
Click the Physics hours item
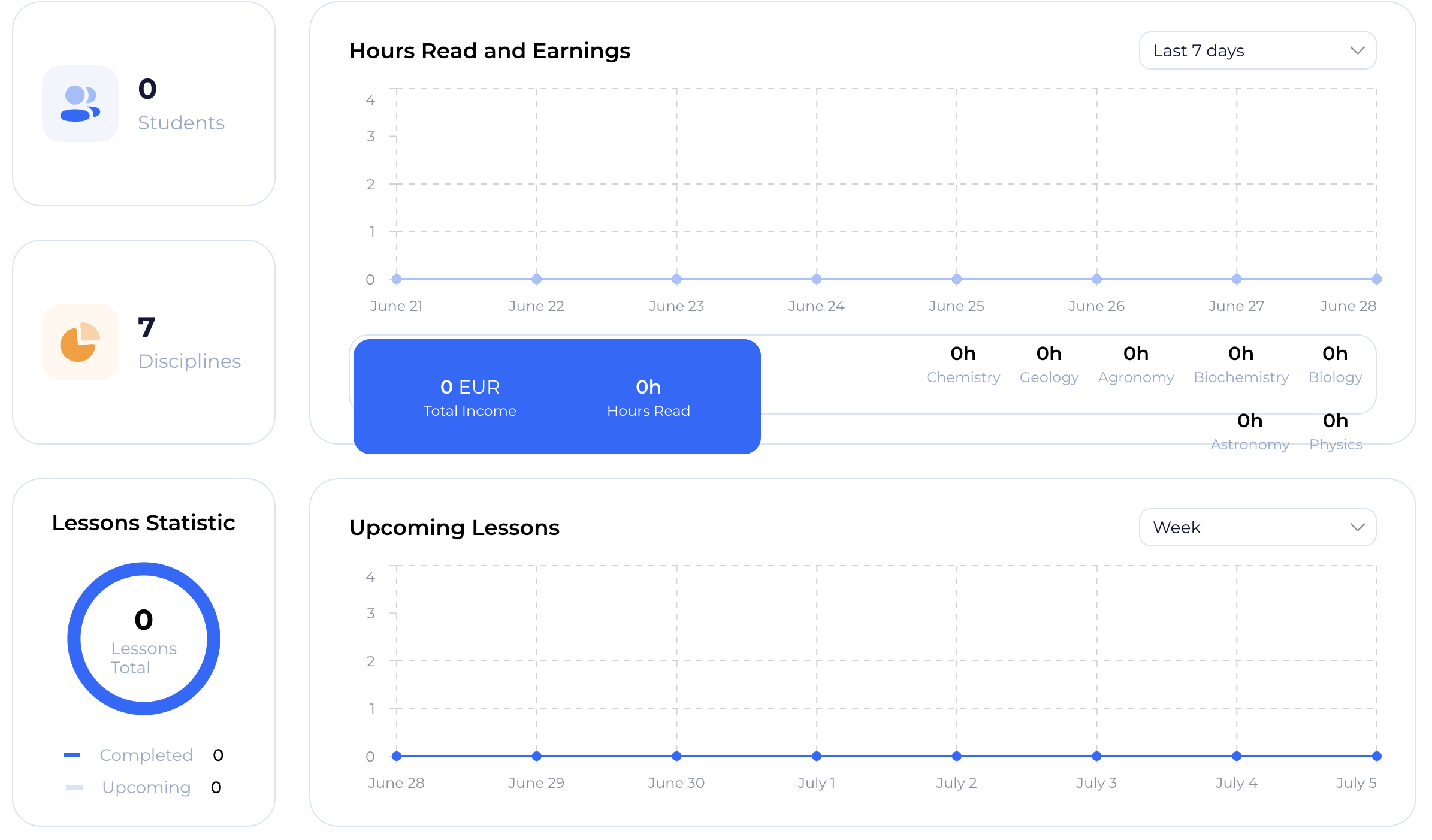click(x=1336, y=431)
